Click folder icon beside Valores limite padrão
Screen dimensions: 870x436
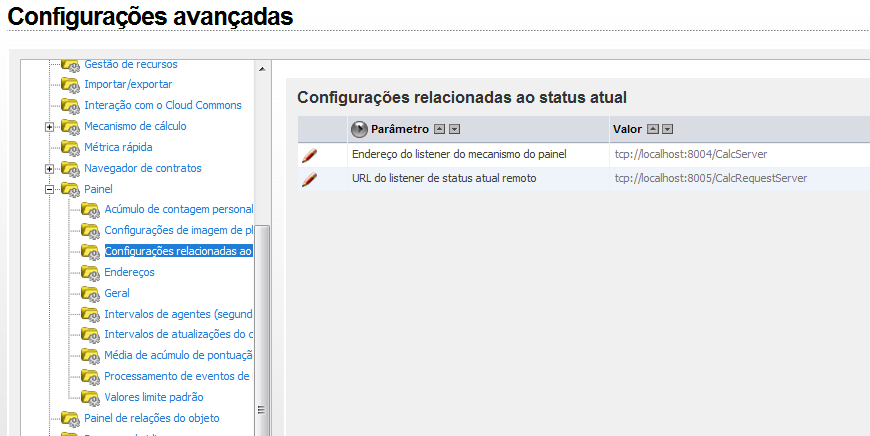coord(90,398)
